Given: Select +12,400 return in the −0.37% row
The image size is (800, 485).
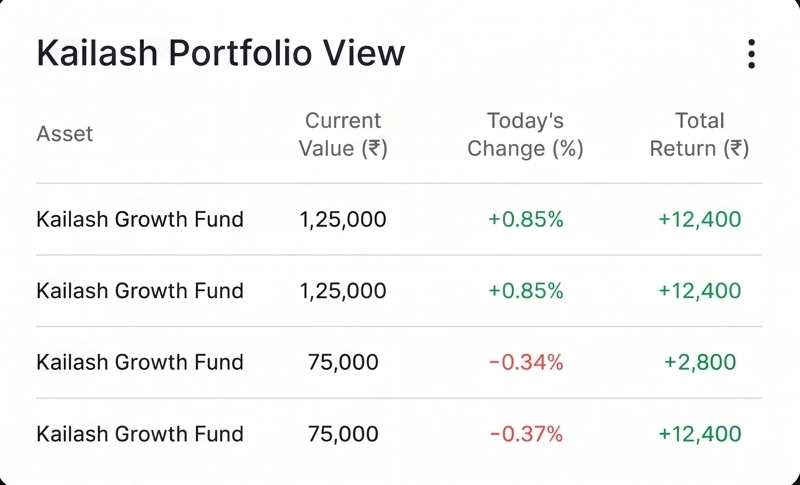Looking at the screenshot, I should click(x=700, y=434).
